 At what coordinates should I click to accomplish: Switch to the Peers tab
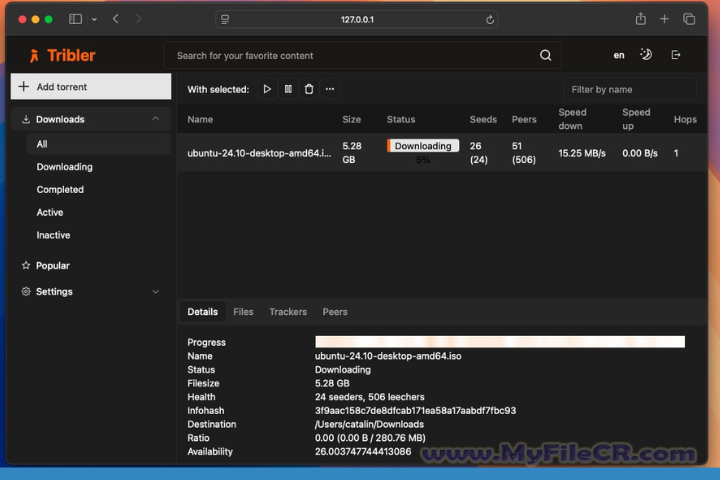pos(335,311)
